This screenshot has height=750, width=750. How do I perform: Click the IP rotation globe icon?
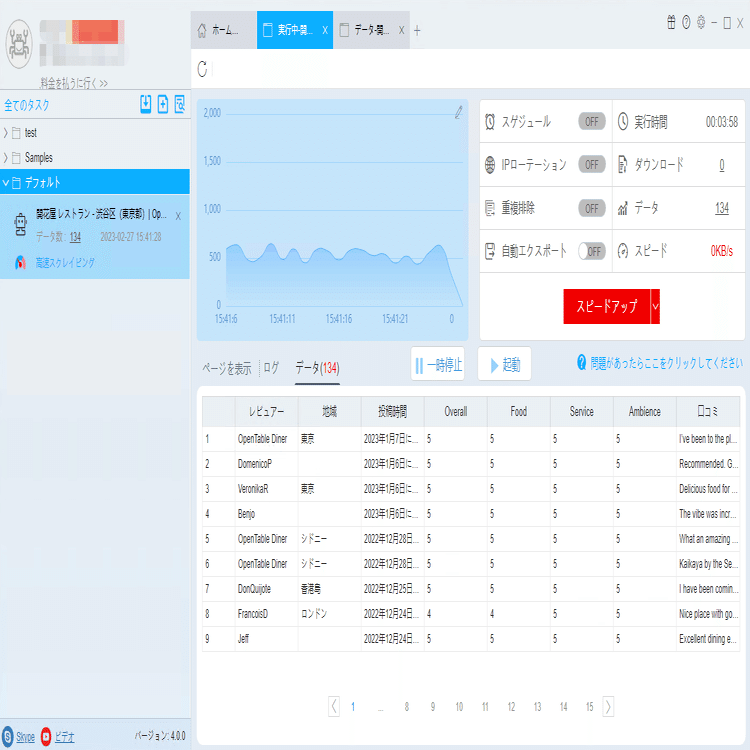490,165
